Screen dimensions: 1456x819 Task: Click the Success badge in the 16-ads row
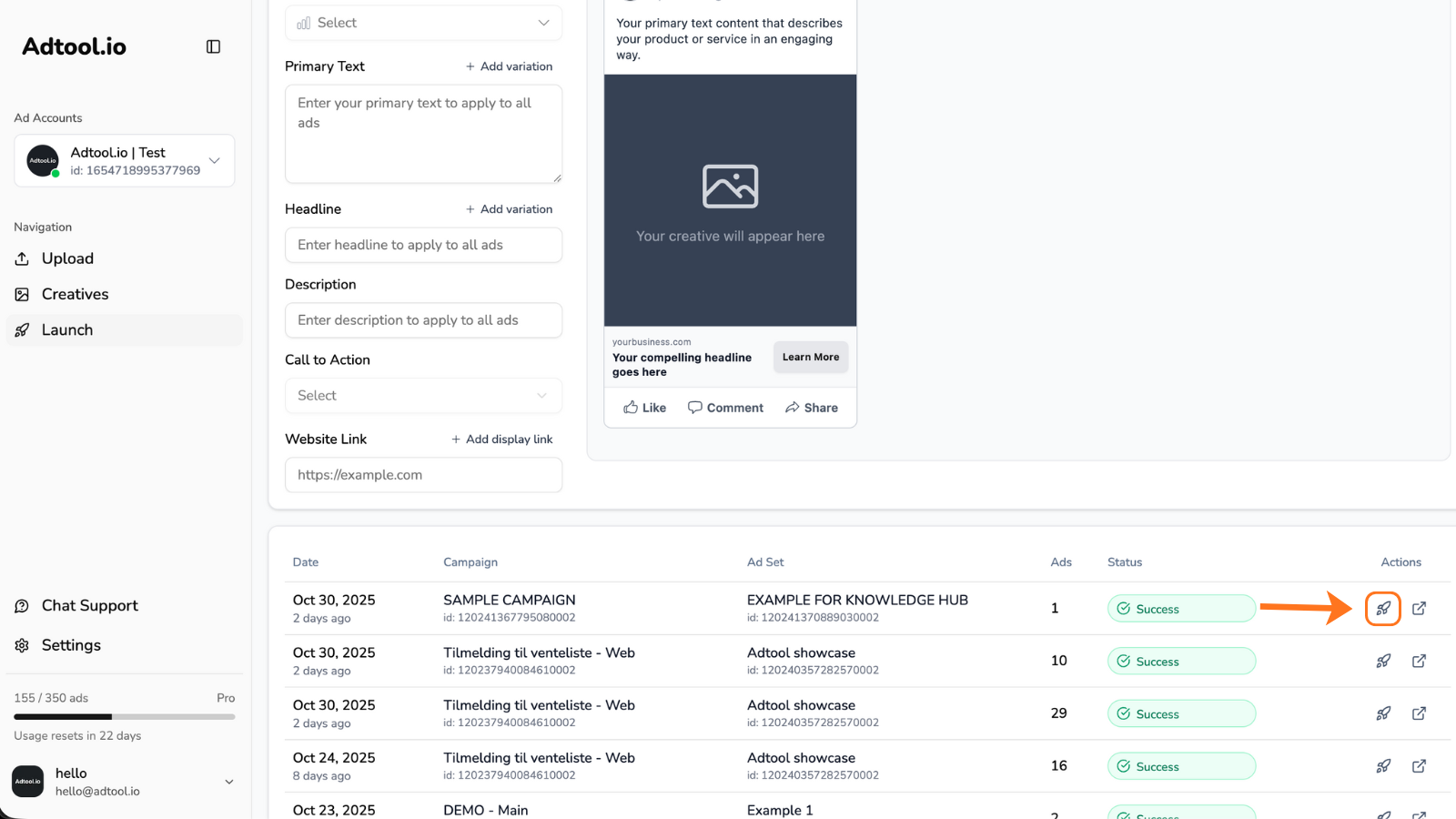(x=1181, y=766)
